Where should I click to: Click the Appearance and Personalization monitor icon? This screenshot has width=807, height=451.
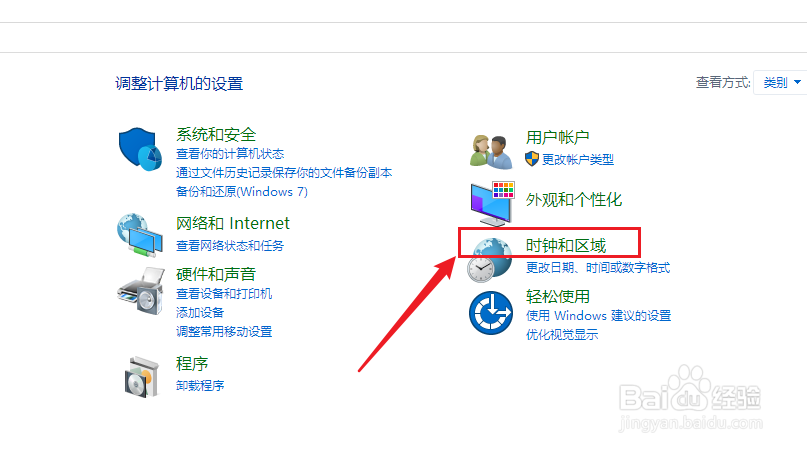(x=492, y=204)
